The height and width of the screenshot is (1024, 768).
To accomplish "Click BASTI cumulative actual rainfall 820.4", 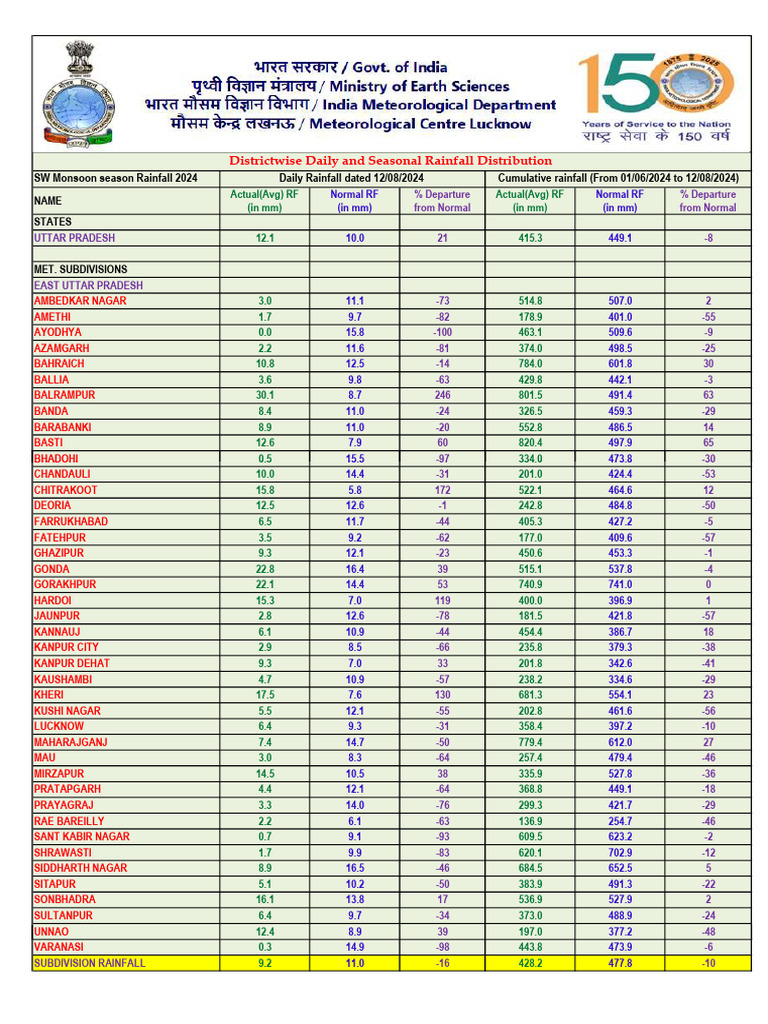I will point(530,443).
